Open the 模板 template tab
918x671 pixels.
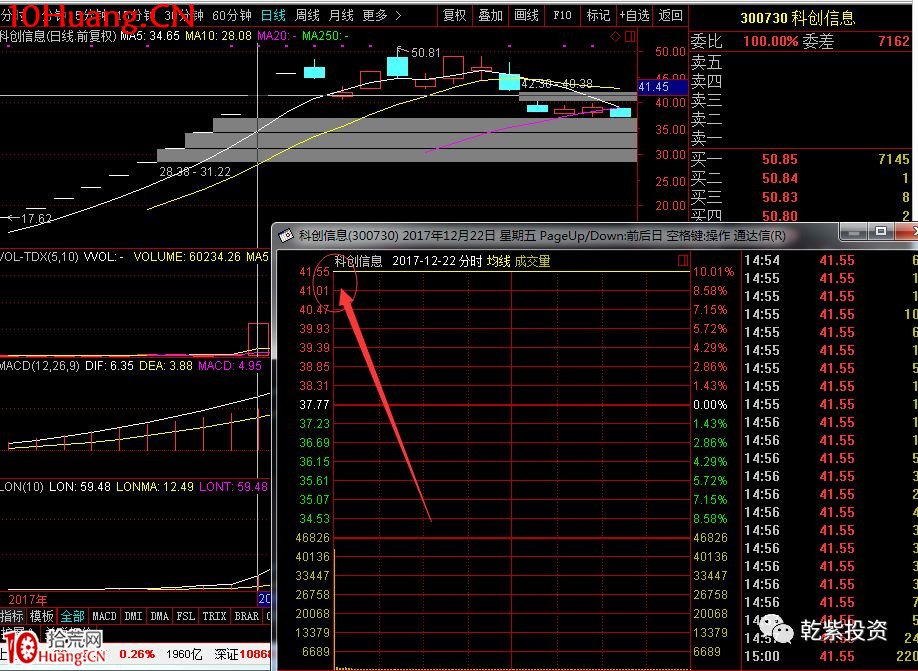pyautogui.click(x=41, y=616)
